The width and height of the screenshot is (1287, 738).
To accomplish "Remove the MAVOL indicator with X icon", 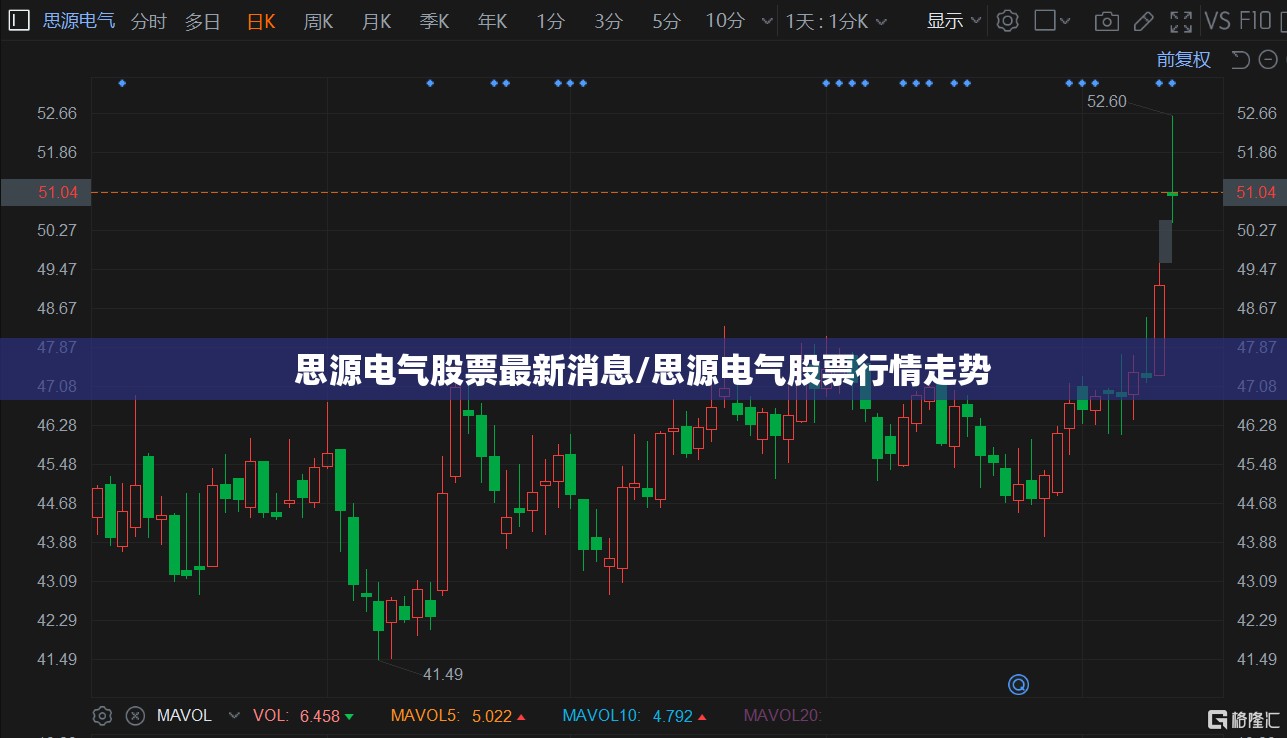I will 135,715.
